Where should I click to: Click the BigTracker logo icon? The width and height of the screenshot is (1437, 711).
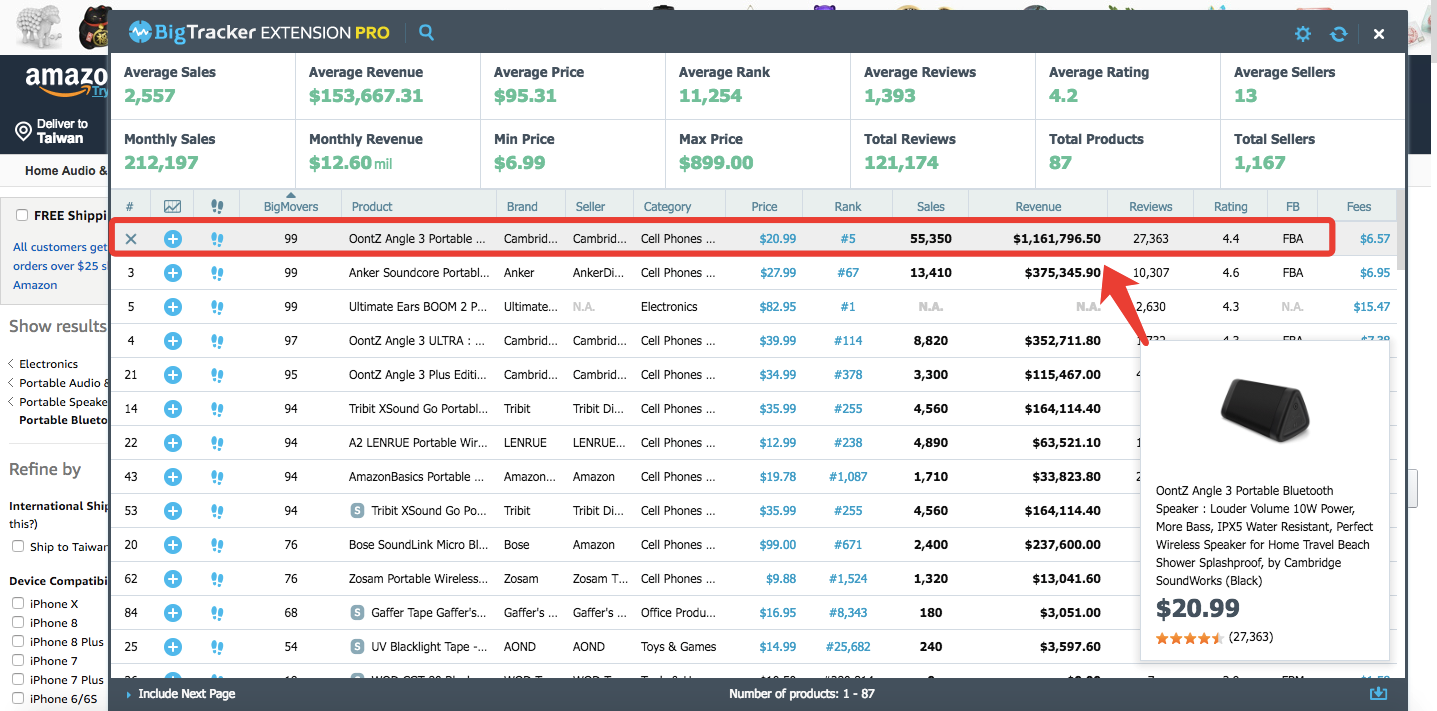(140, 32)
